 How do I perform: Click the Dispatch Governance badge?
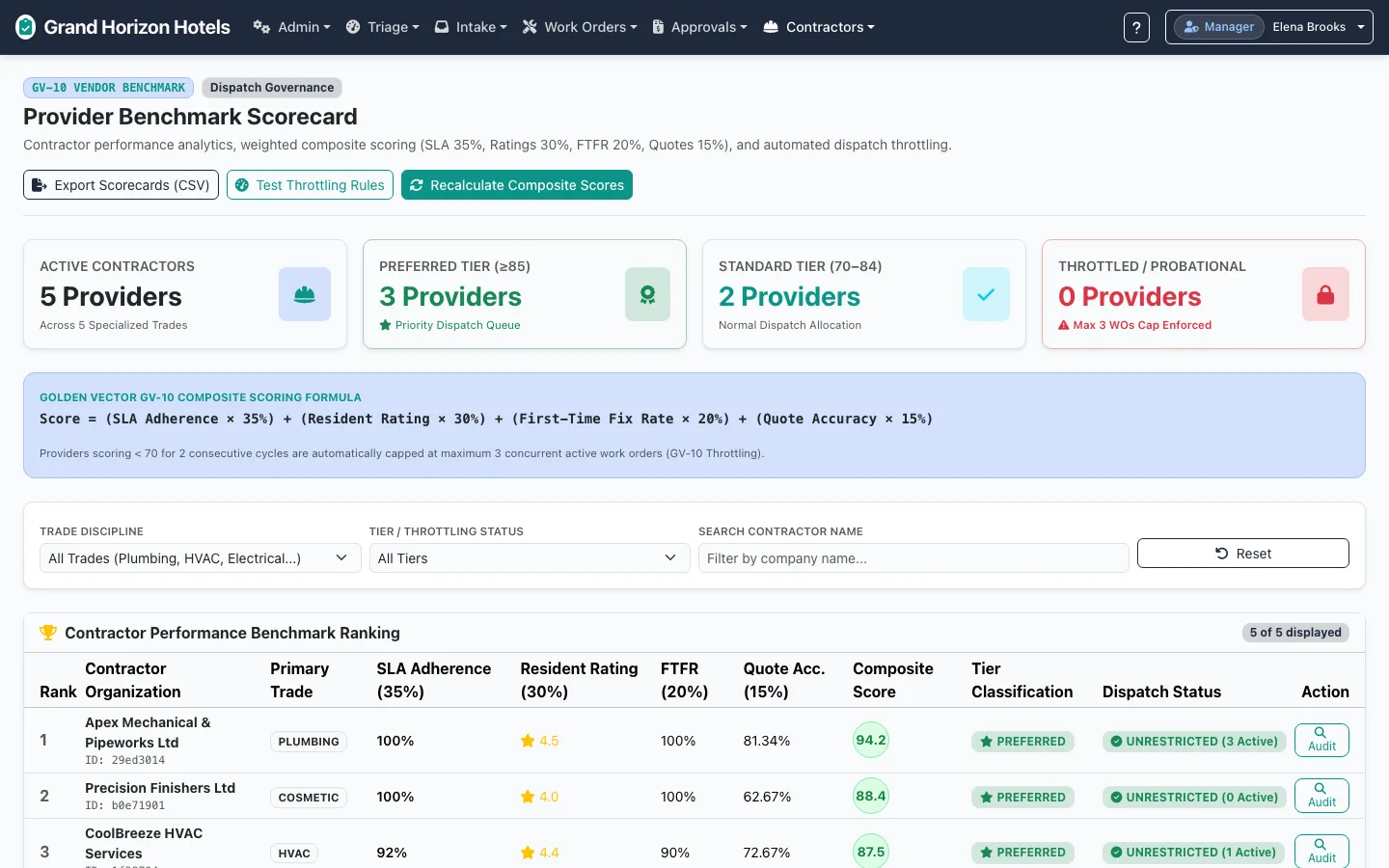click(272, 88)
